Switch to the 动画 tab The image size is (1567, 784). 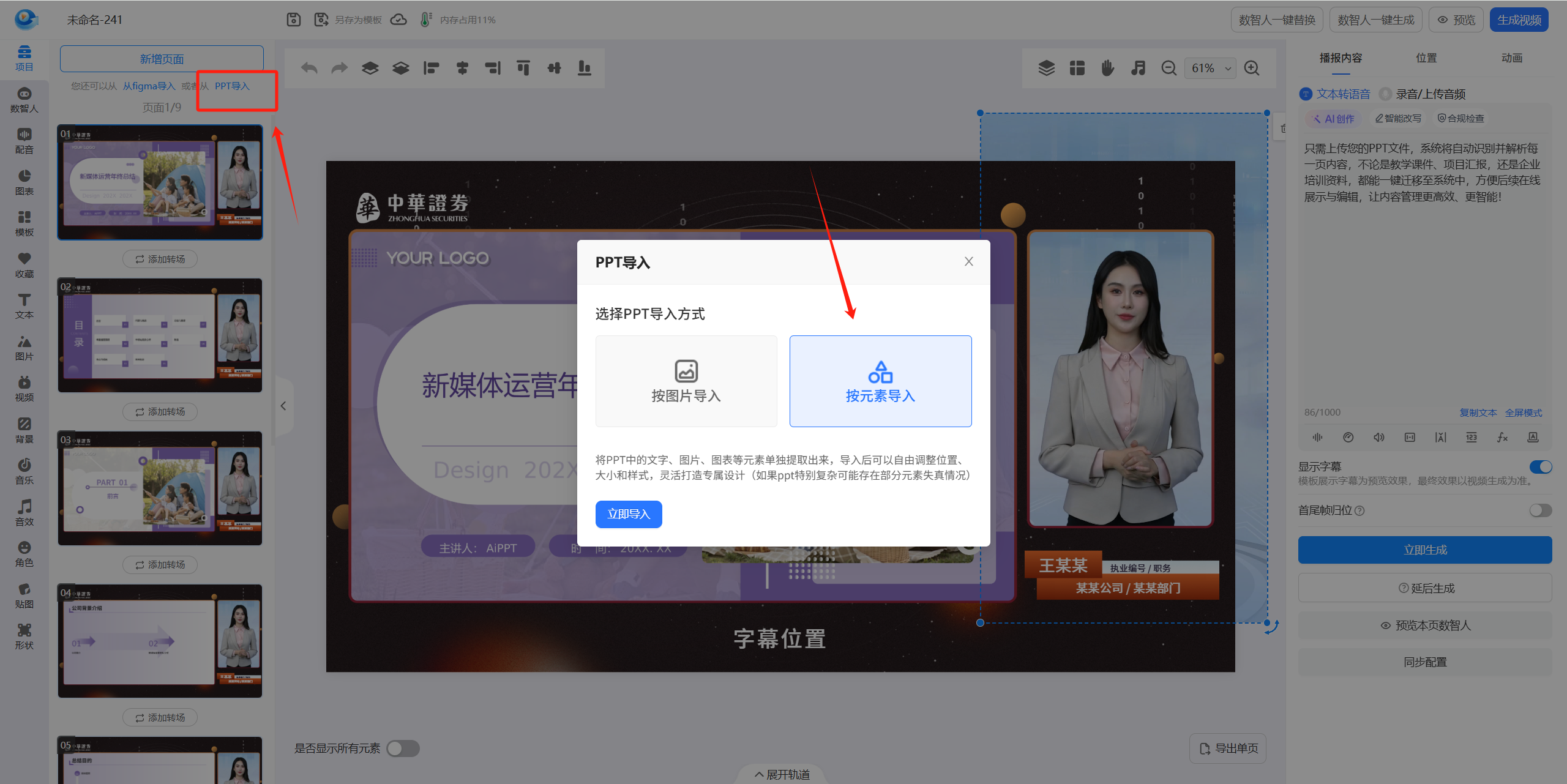pos(1511,58)
